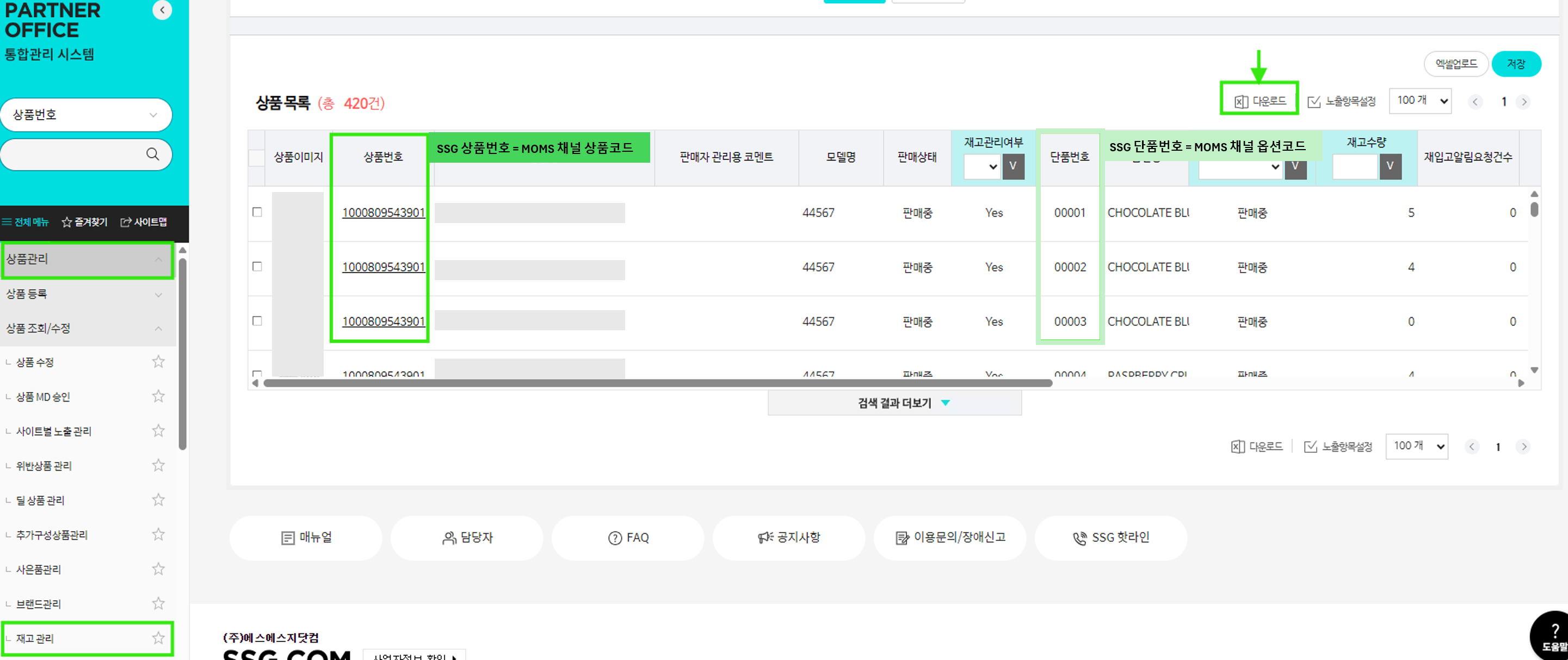Open the top 100 개 page size dropdown
Viewport: 1568px width, 660px height.
(x=1420, y=101)
